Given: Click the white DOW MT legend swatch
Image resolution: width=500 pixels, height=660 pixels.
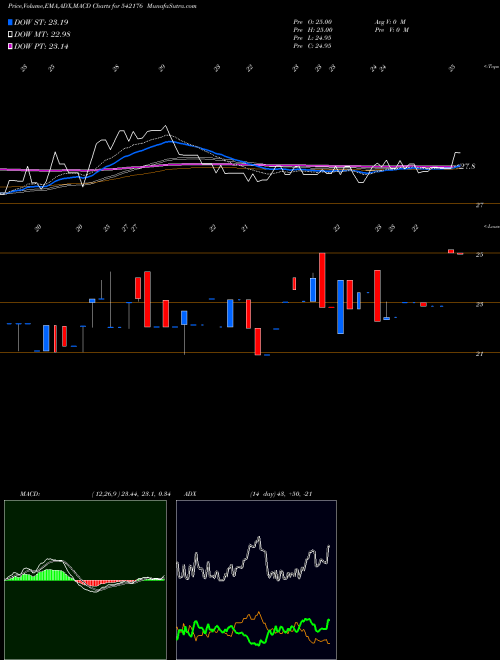Looking at the screenshot, I should (10, 34).
